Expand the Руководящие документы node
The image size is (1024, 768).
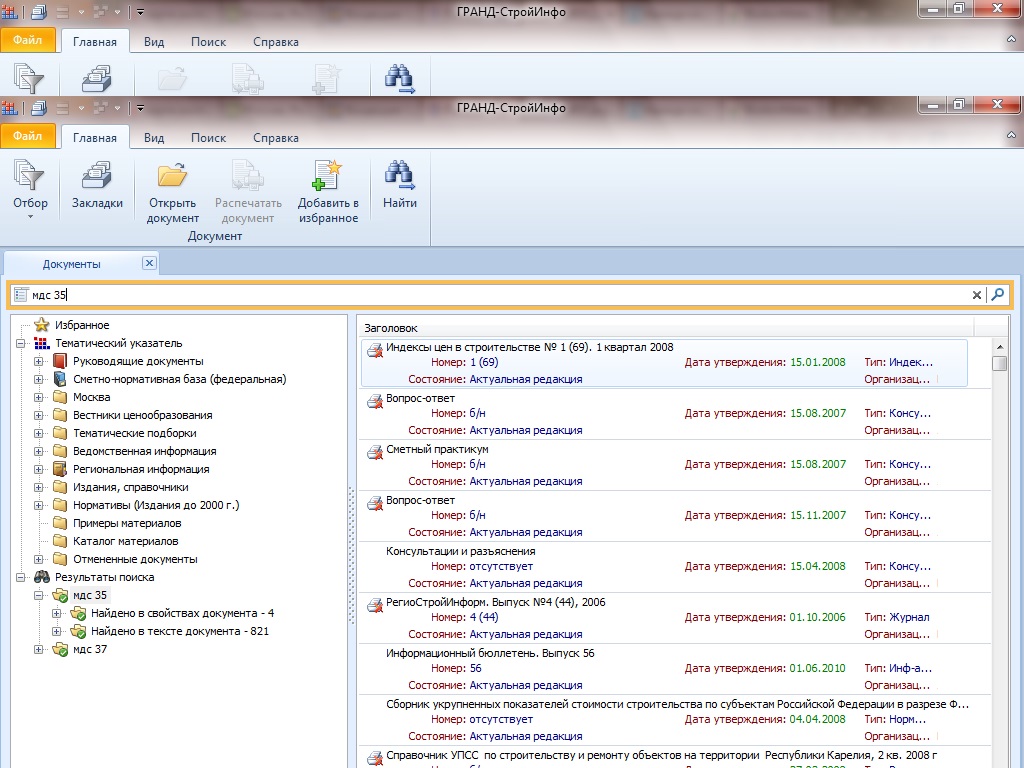[x=39, y=361]
